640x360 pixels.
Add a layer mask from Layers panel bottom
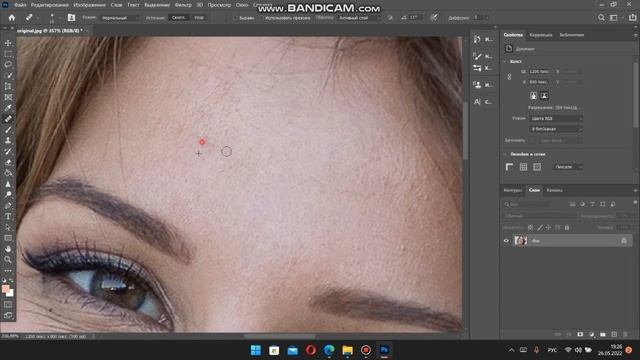click(x=580, y=334)
